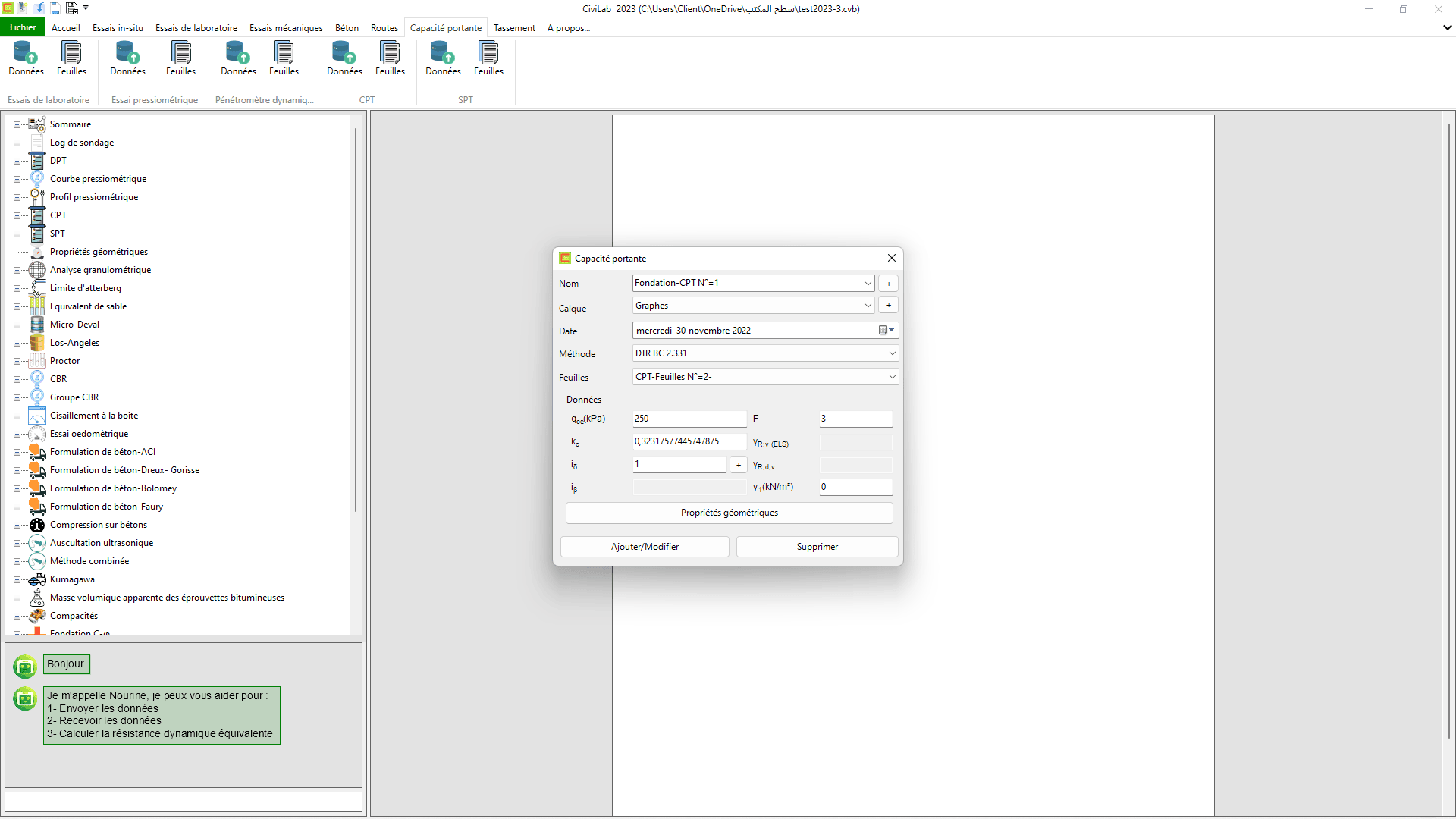
Task: Open the Nom dropdown
Action: point(868,283)
